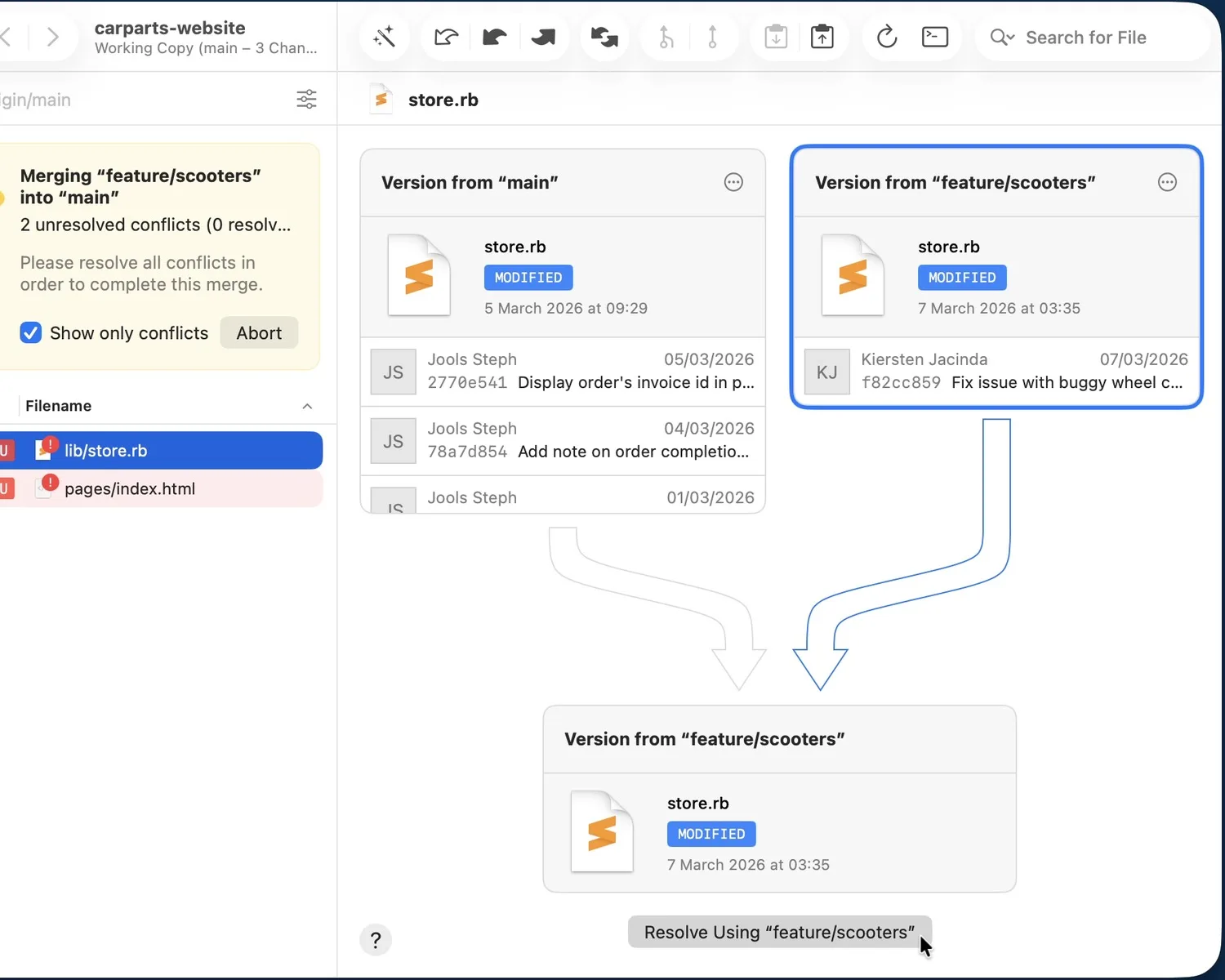1225x980 pixels.
Task: Click the Apply Stash toolbar icon
Action: tap(822, 37)
